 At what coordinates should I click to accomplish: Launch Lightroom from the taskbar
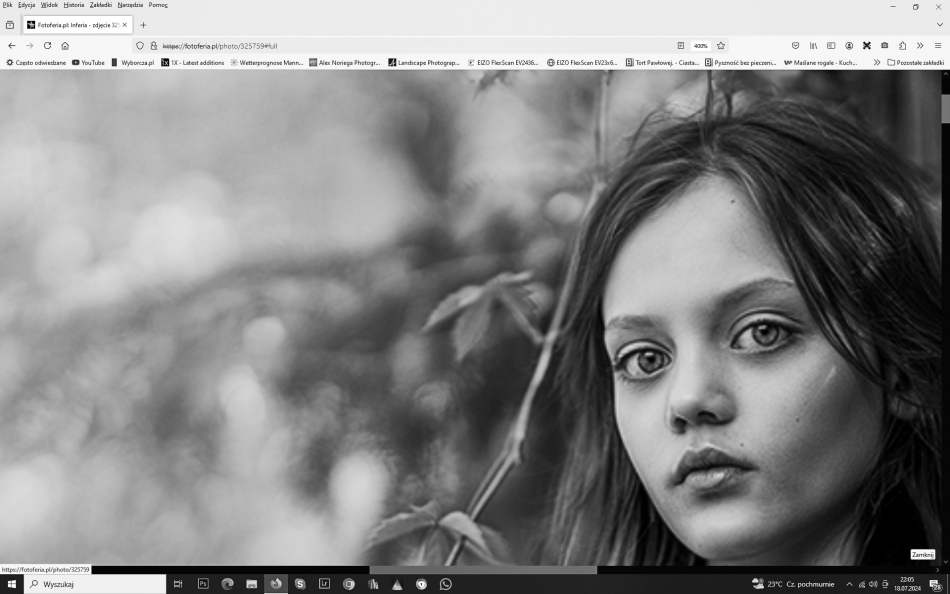coord(324,584)
